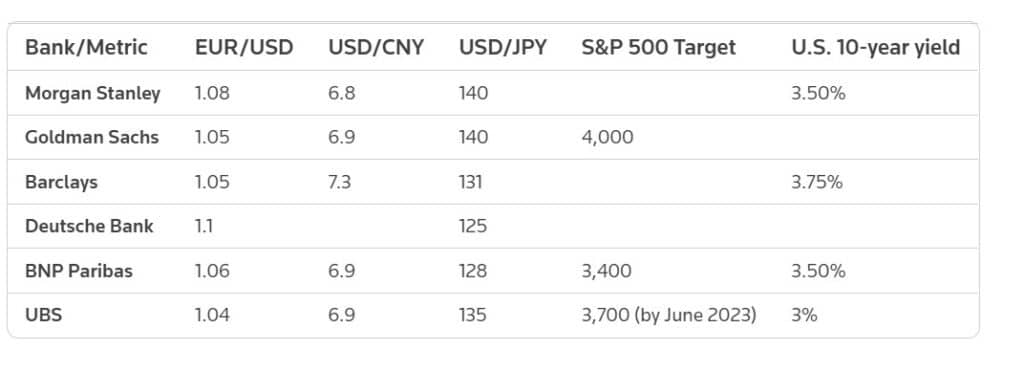1024x371 pixels.
Task: Click Goldman Sachs S&P target 4,000
Action: point(607,137)
